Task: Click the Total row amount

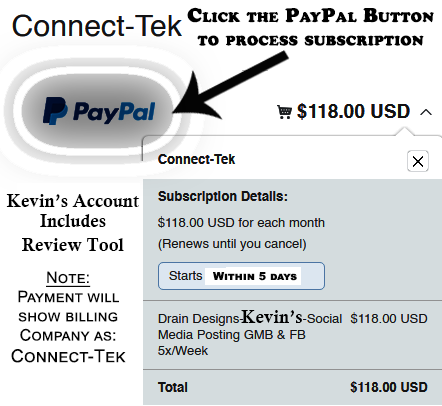Action: coord(389,387)
